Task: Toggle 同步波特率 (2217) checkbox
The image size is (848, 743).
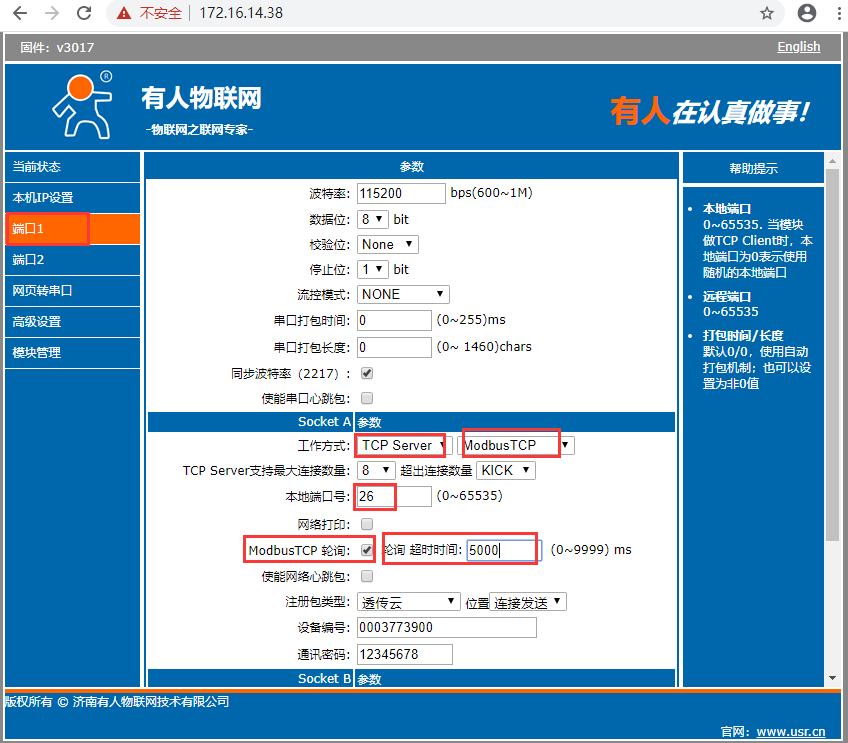Action: 367,373
